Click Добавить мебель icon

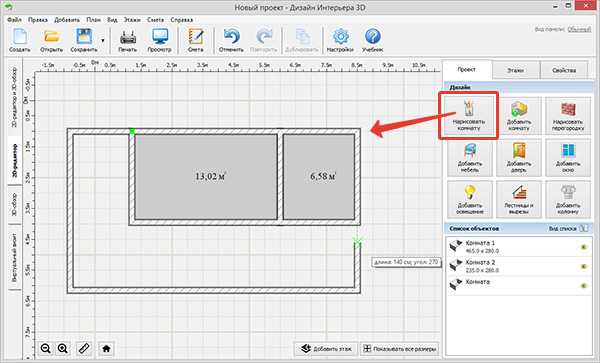470,158
